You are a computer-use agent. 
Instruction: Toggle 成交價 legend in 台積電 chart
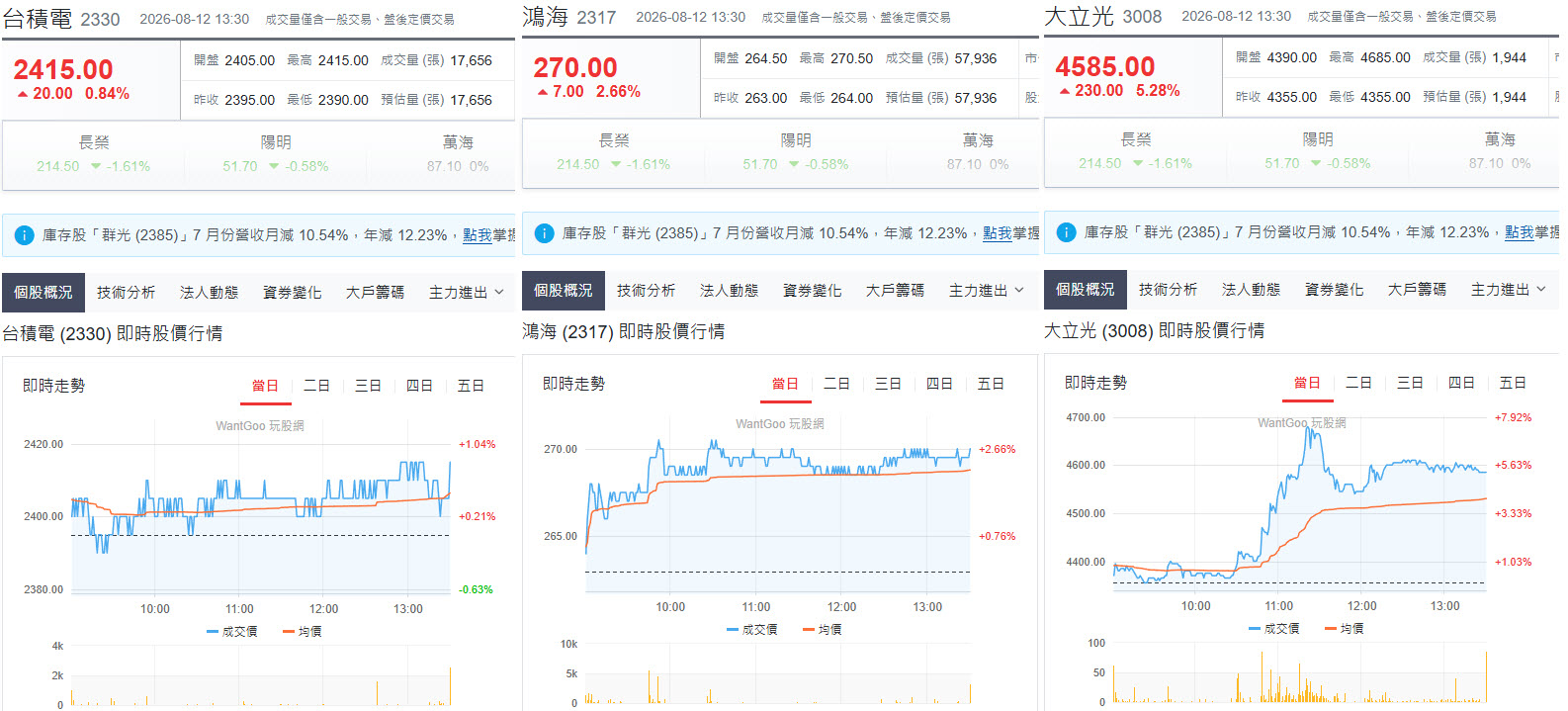click(232, 631)
